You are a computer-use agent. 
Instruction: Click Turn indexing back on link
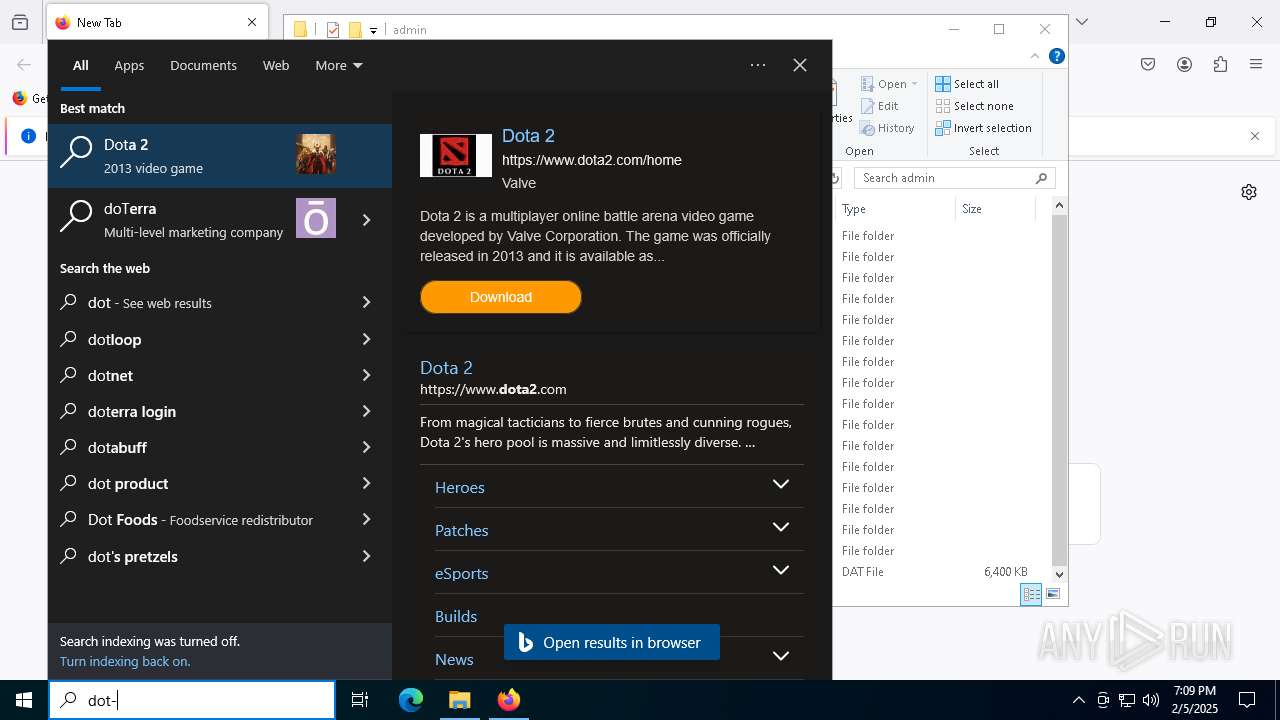pos(125,661)
